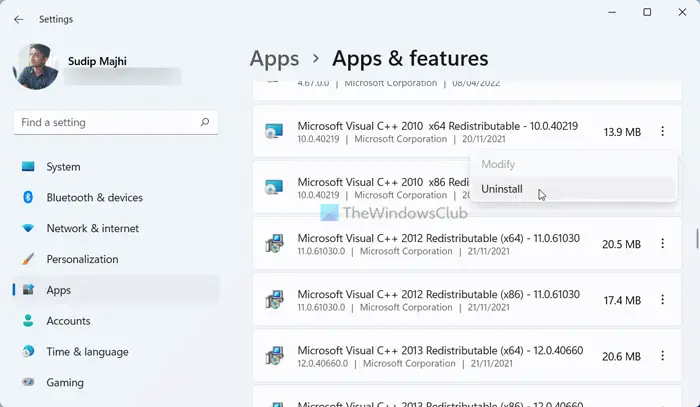This screenshot has height=407, width=700.
Task: Click the 17.4 MB size value
Action: click(x=622, y=300)
